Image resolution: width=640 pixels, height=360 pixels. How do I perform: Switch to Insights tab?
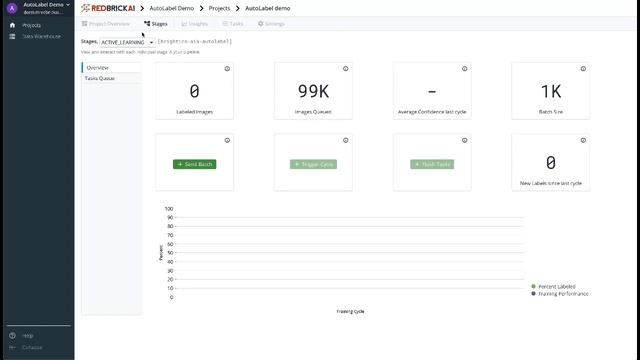pyautogui.click(x=194, y=24)
